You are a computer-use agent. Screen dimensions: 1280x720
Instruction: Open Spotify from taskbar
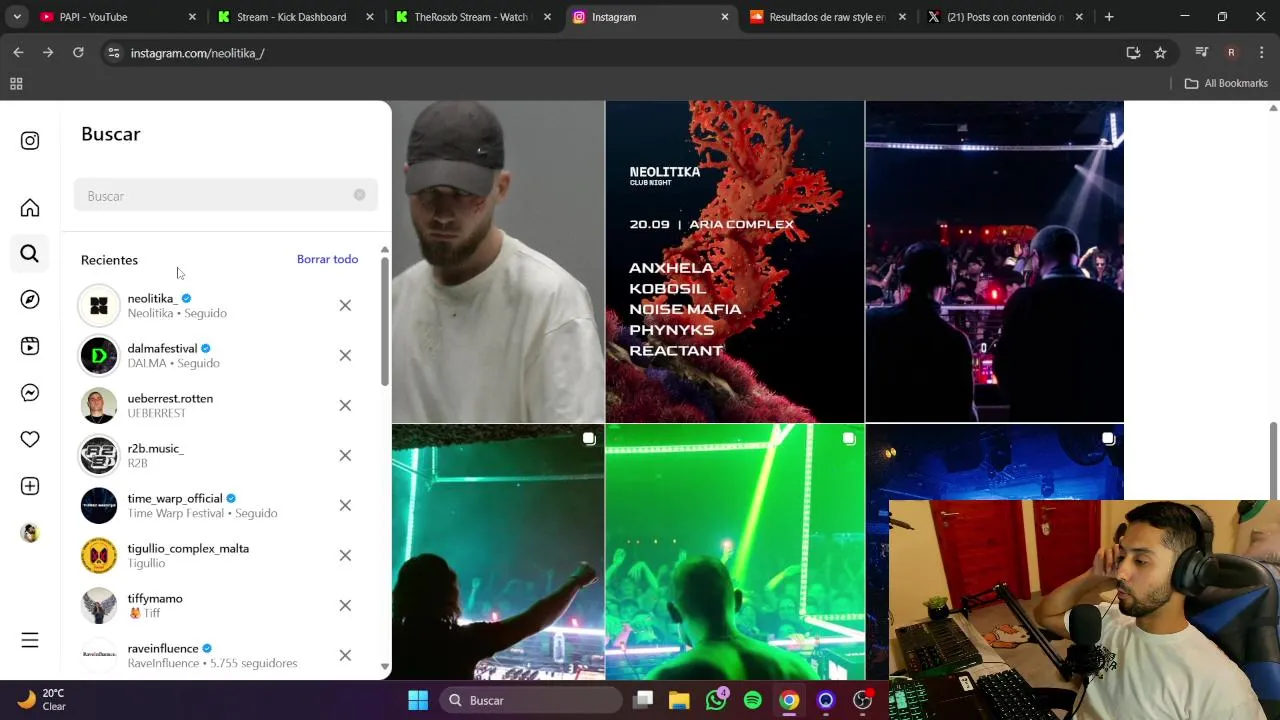point(753,700)
